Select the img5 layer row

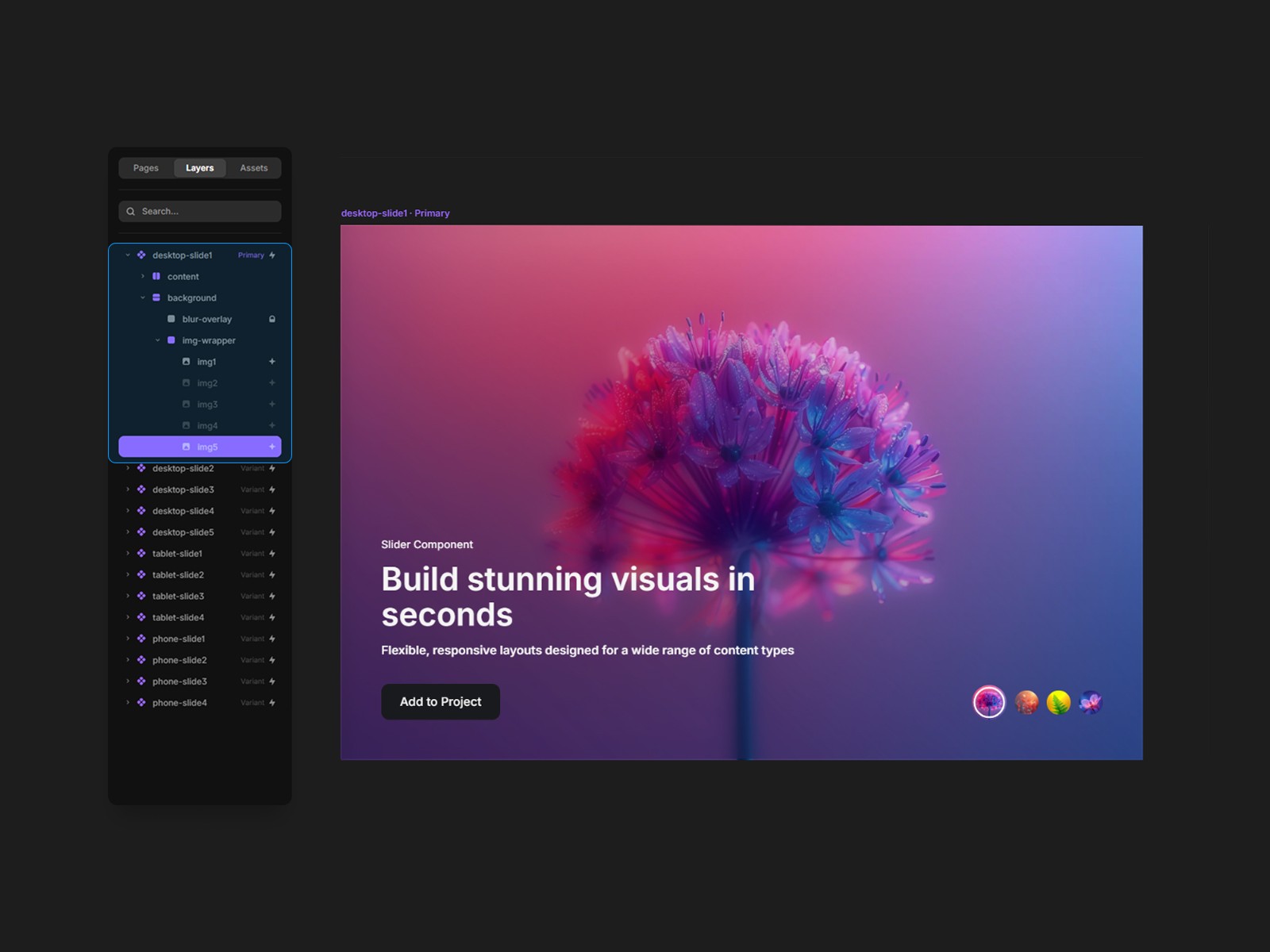pos(200,447)
